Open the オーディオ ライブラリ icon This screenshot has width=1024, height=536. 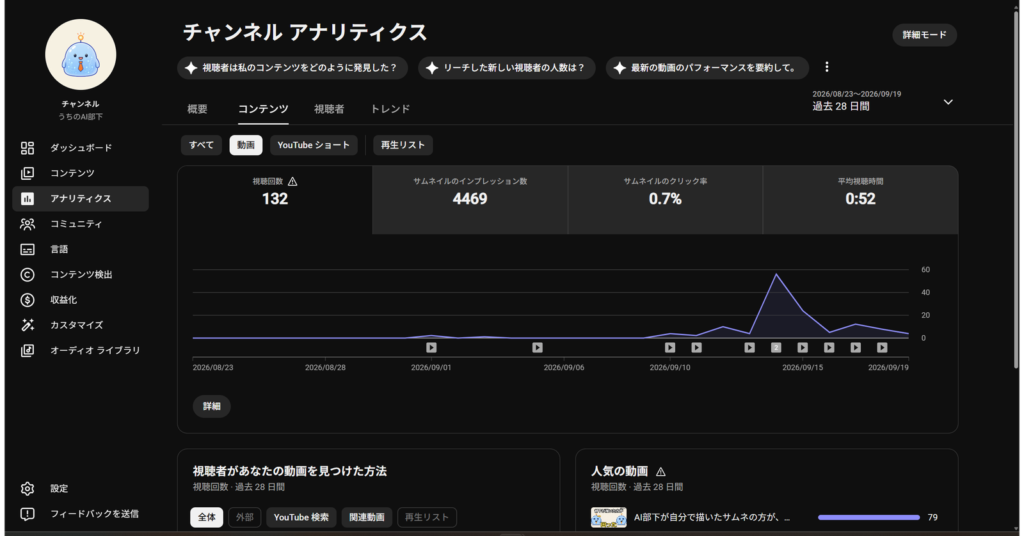point(27,351)
